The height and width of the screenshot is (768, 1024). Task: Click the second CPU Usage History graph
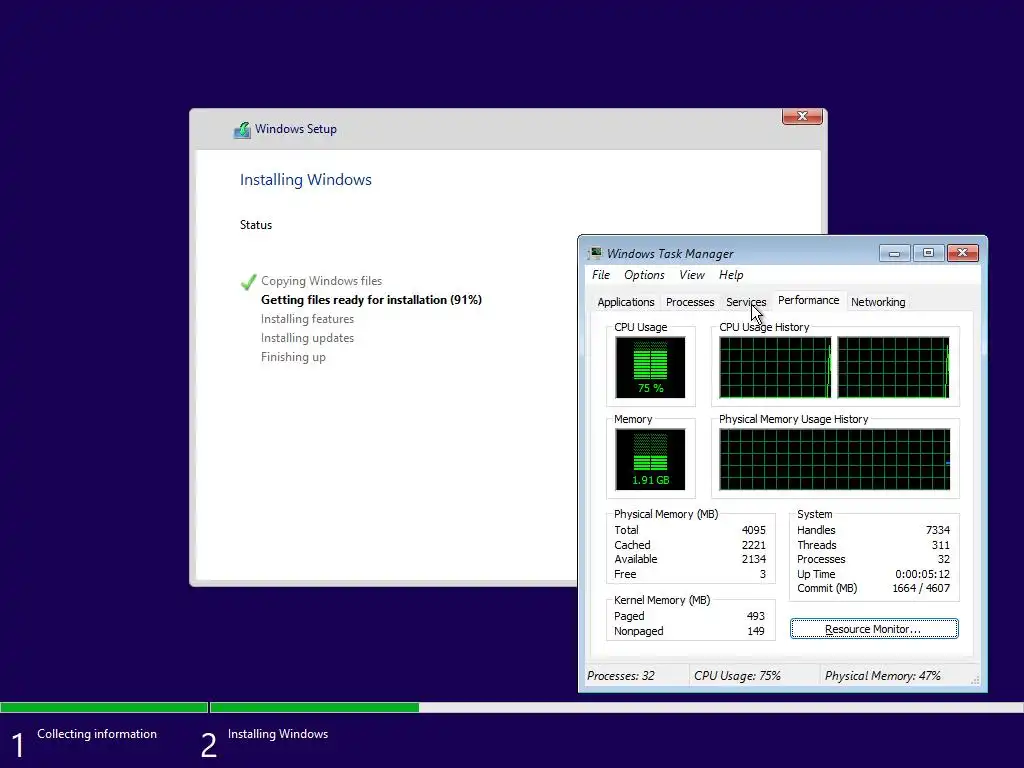893,367
